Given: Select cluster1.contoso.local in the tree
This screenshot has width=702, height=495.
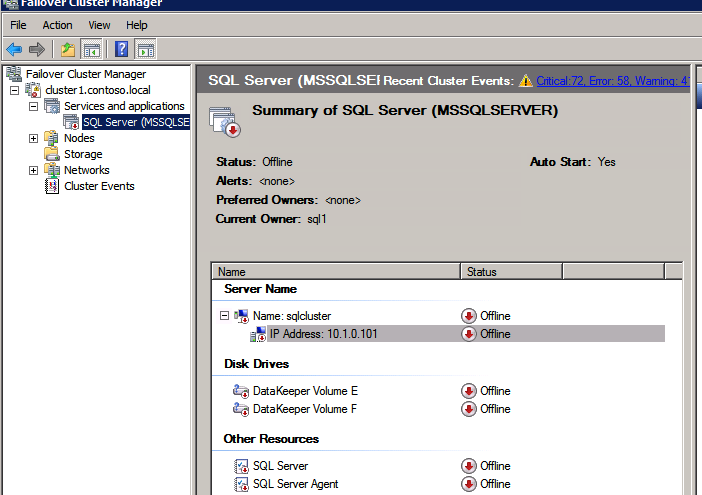Looking at the screenshot, I should (x=98, y=90).
